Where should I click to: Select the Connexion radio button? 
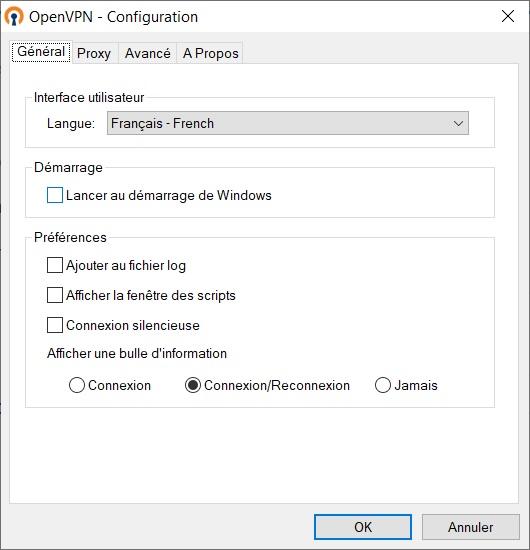tap(77, 385)
